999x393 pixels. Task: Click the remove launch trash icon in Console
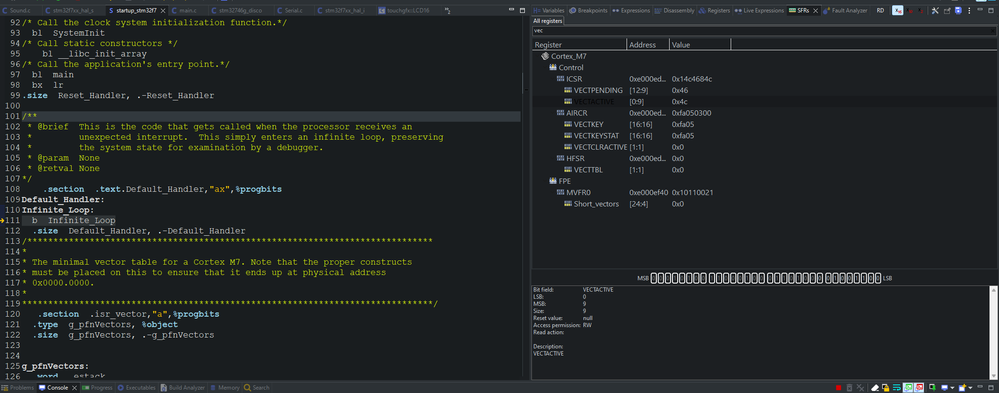click(849, 388)
